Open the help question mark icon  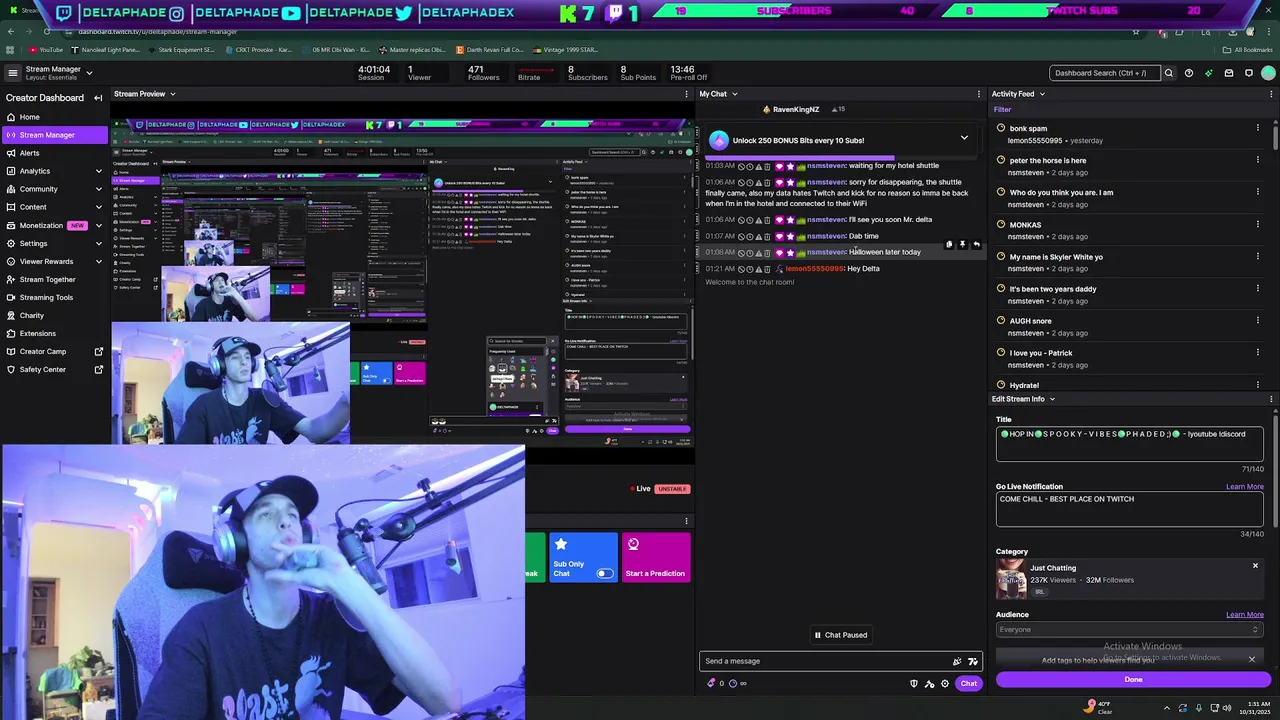coord(1188,73)
